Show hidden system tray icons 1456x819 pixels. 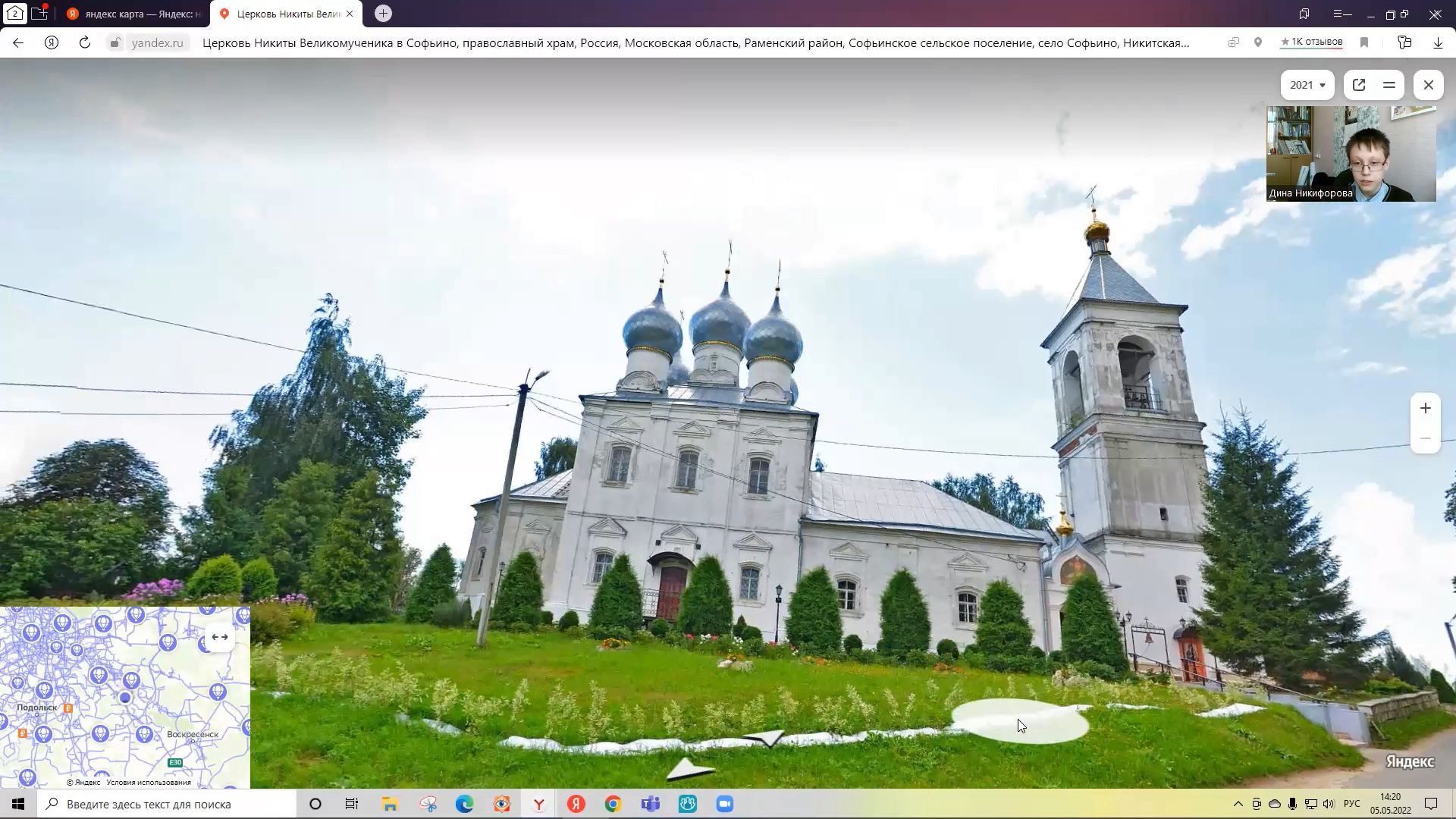coord(1238,804)
